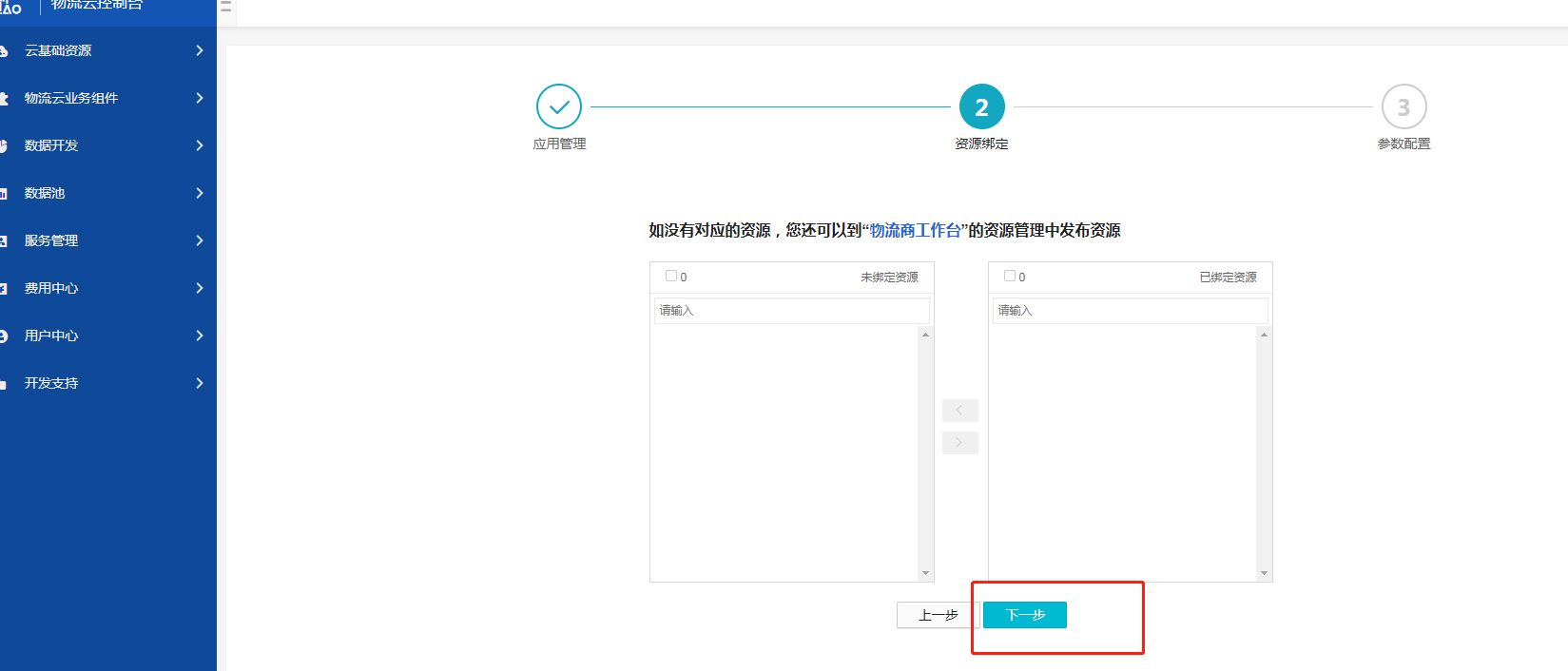Click the 应用管理 step label
1568x671 pixels.
point(559,144)
